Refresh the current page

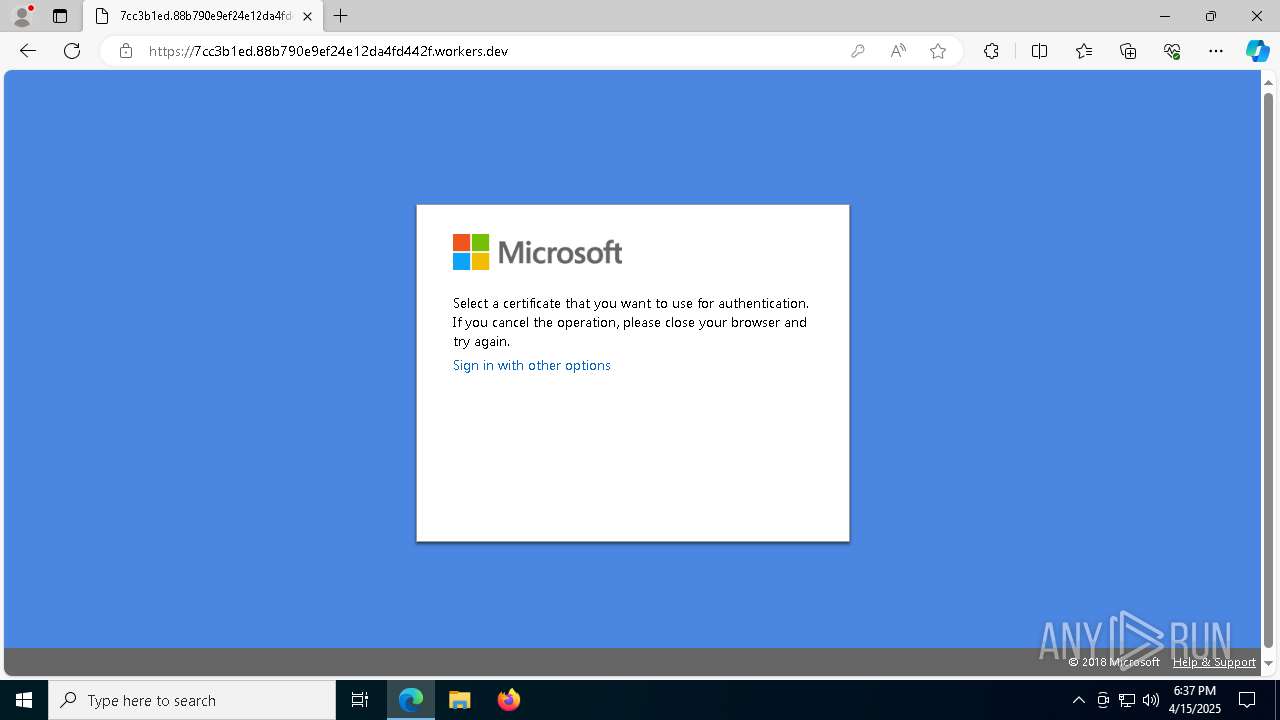click(72, 51)
